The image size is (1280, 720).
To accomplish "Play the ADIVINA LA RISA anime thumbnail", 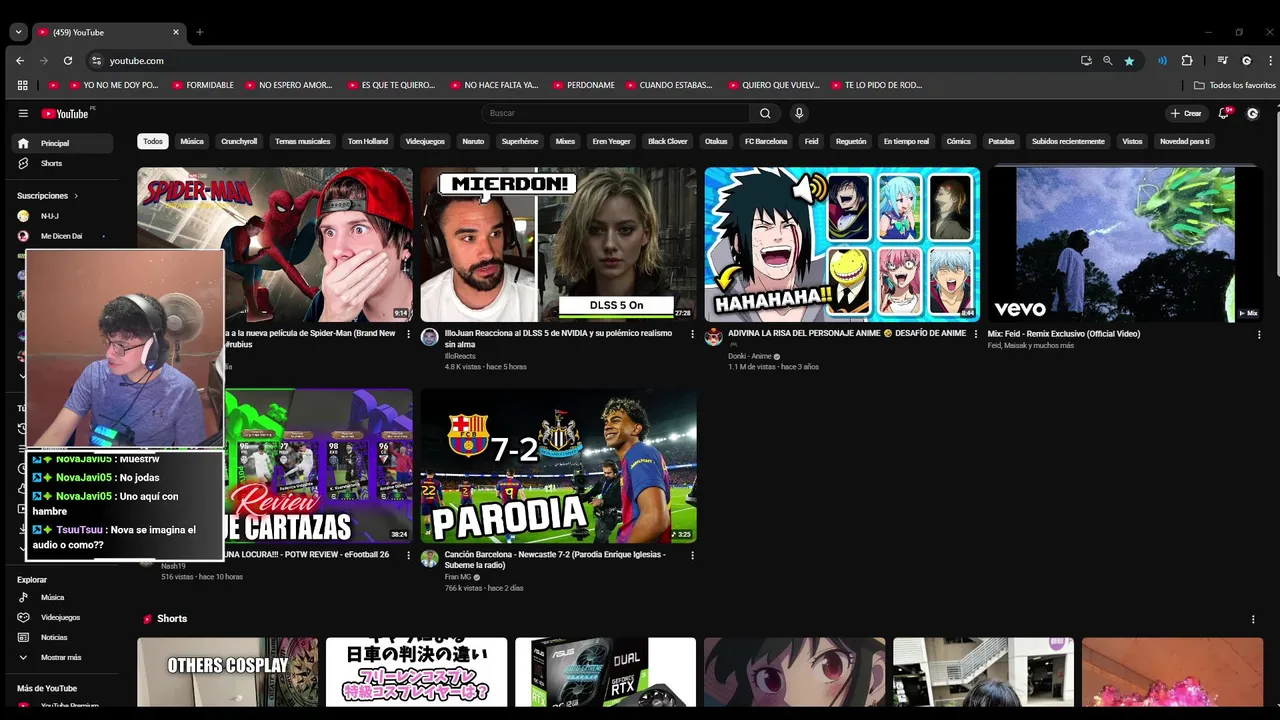I will pos(842,244).
